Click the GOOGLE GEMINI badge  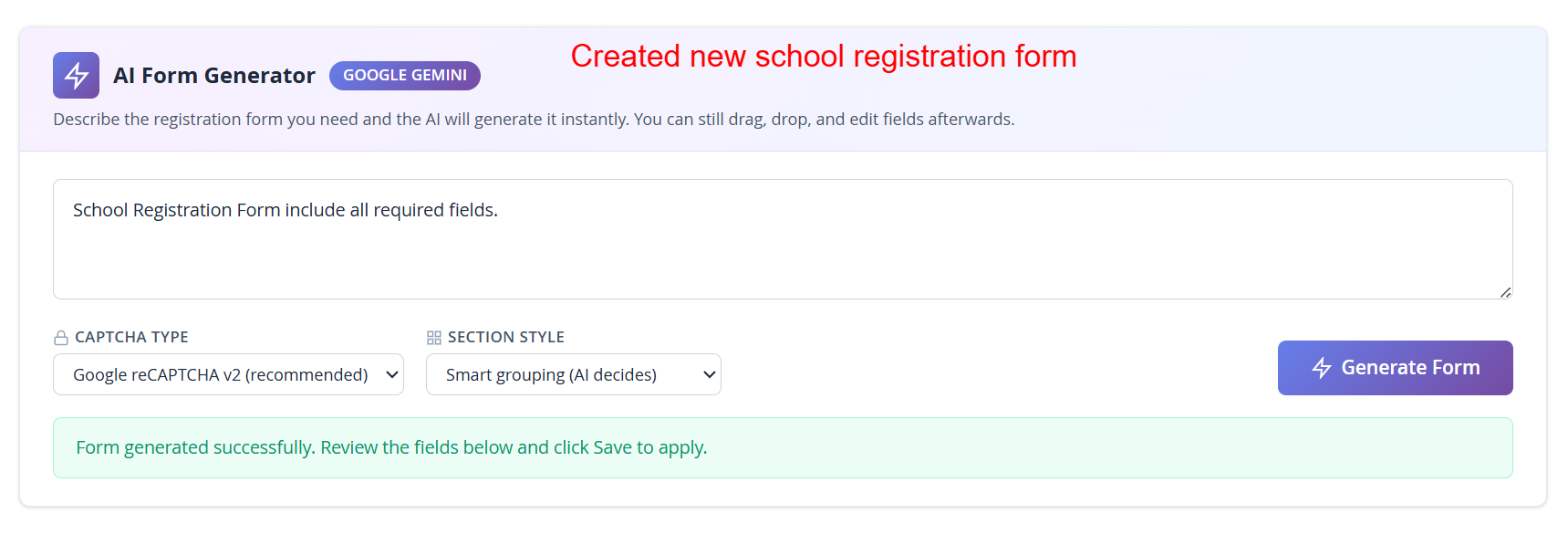click(404, 75)
